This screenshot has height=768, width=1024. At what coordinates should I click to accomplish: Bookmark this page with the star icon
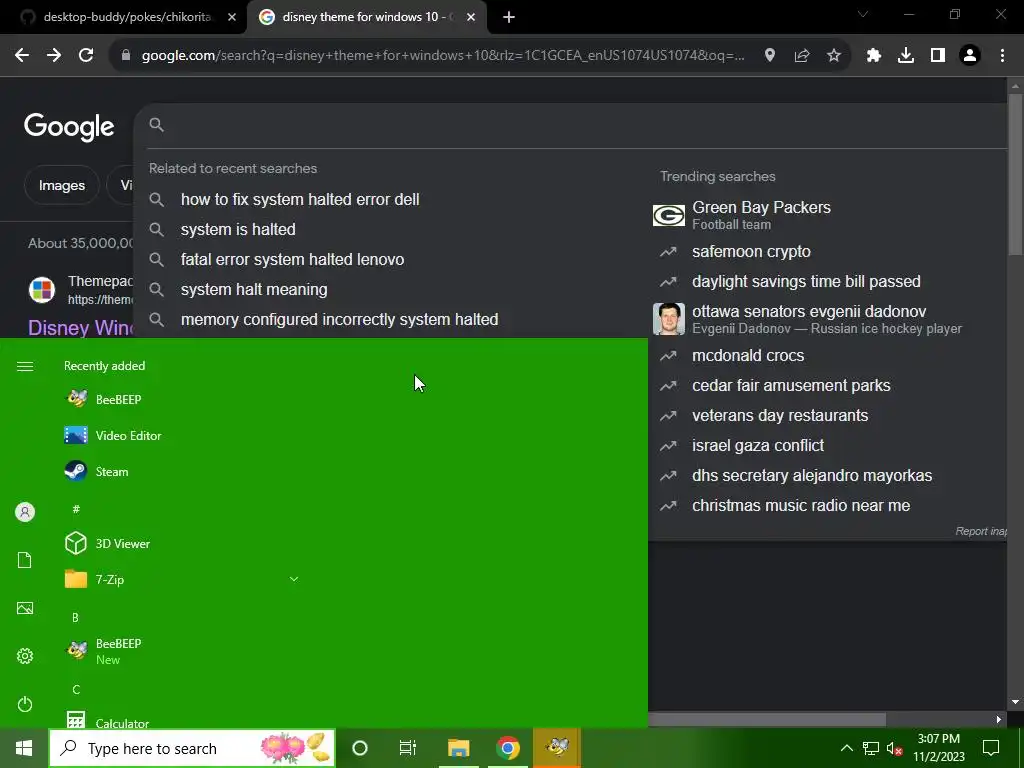[834, 56]
